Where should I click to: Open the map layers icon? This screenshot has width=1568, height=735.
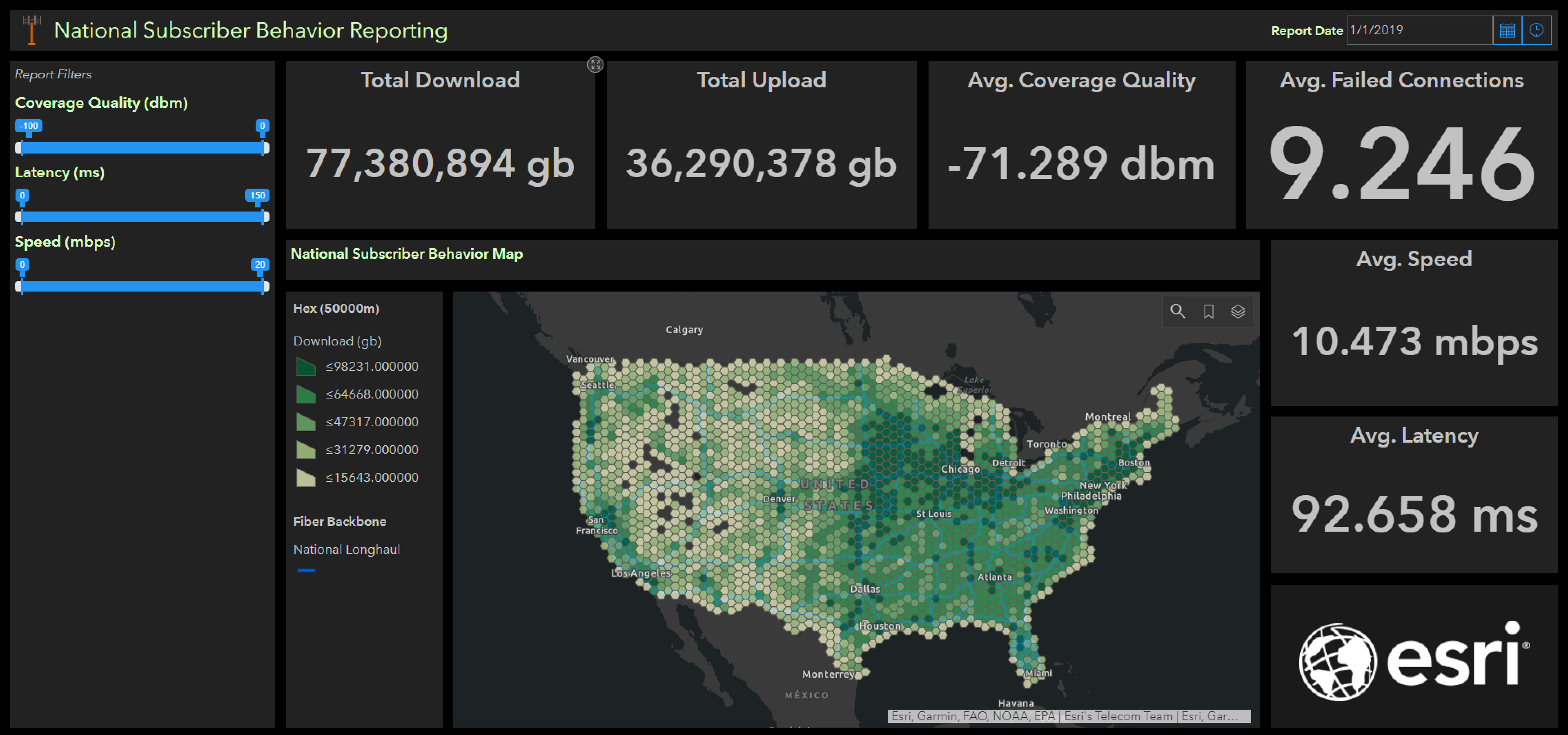coord(1238,312)
